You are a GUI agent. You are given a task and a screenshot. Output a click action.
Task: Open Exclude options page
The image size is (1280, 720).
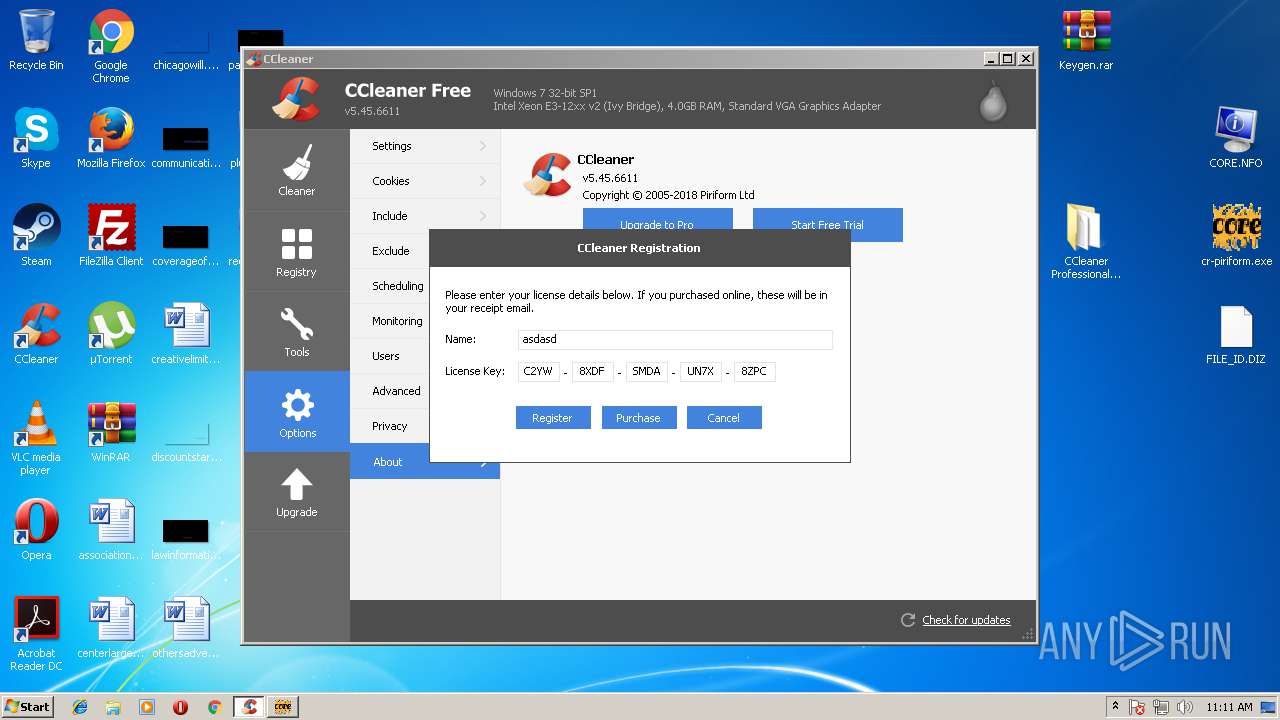pos(390,251)
